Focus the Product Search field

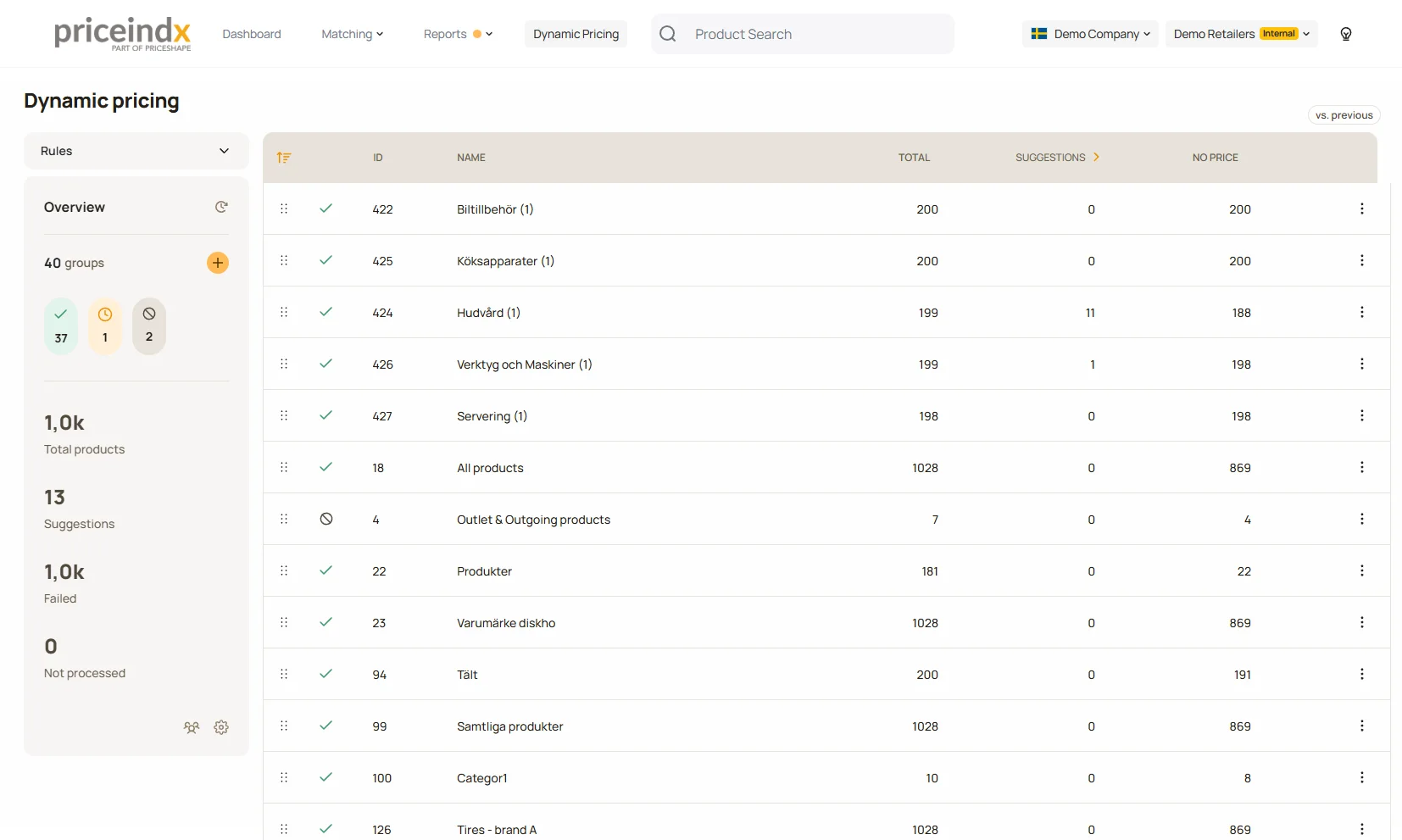(803, 34)
